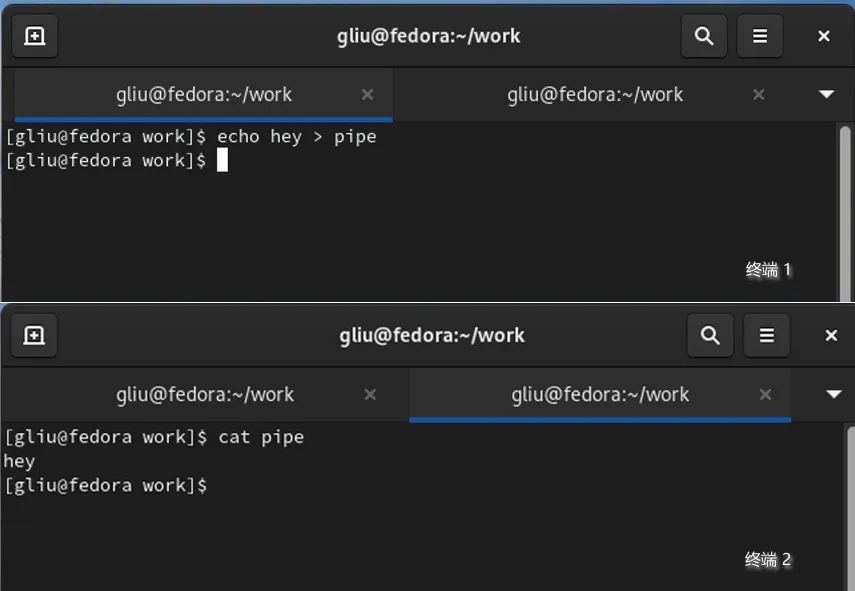Viewport: 855px width, 591px height.
Task: Add a new tab in the cat pipe terminal window
Action: point(34,336)
